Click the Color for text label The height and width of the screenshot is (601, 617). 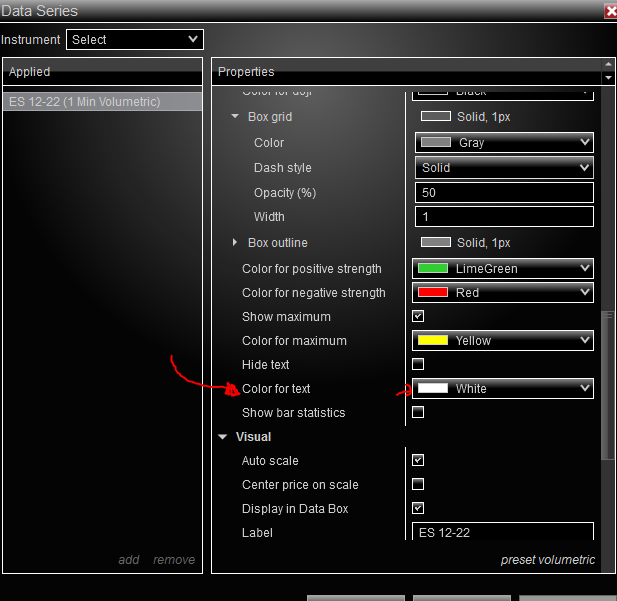point(276,388)
